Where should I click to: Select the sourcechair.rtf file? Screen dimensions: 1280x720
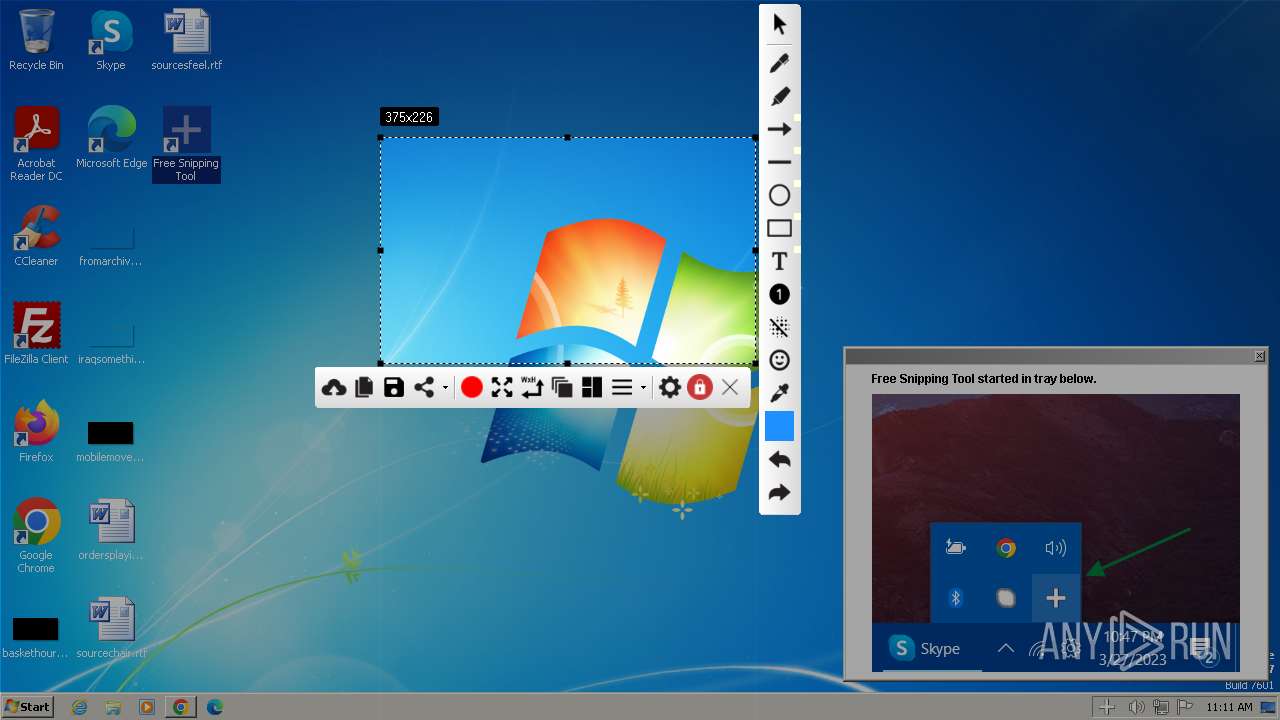click(111, 629)
